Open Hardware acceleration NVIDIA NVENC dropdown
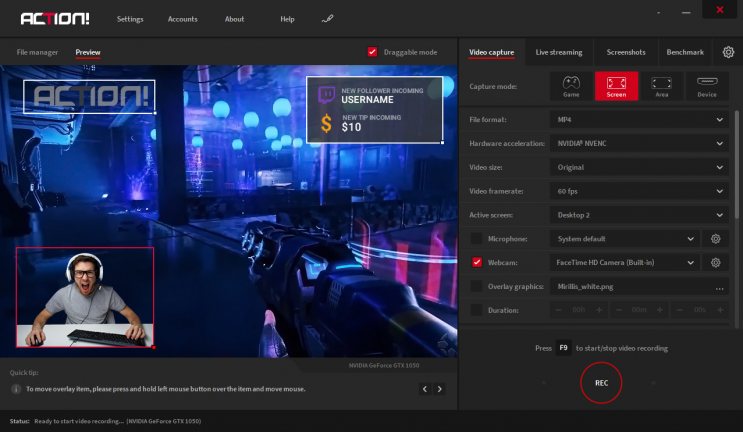 [639, 143]
